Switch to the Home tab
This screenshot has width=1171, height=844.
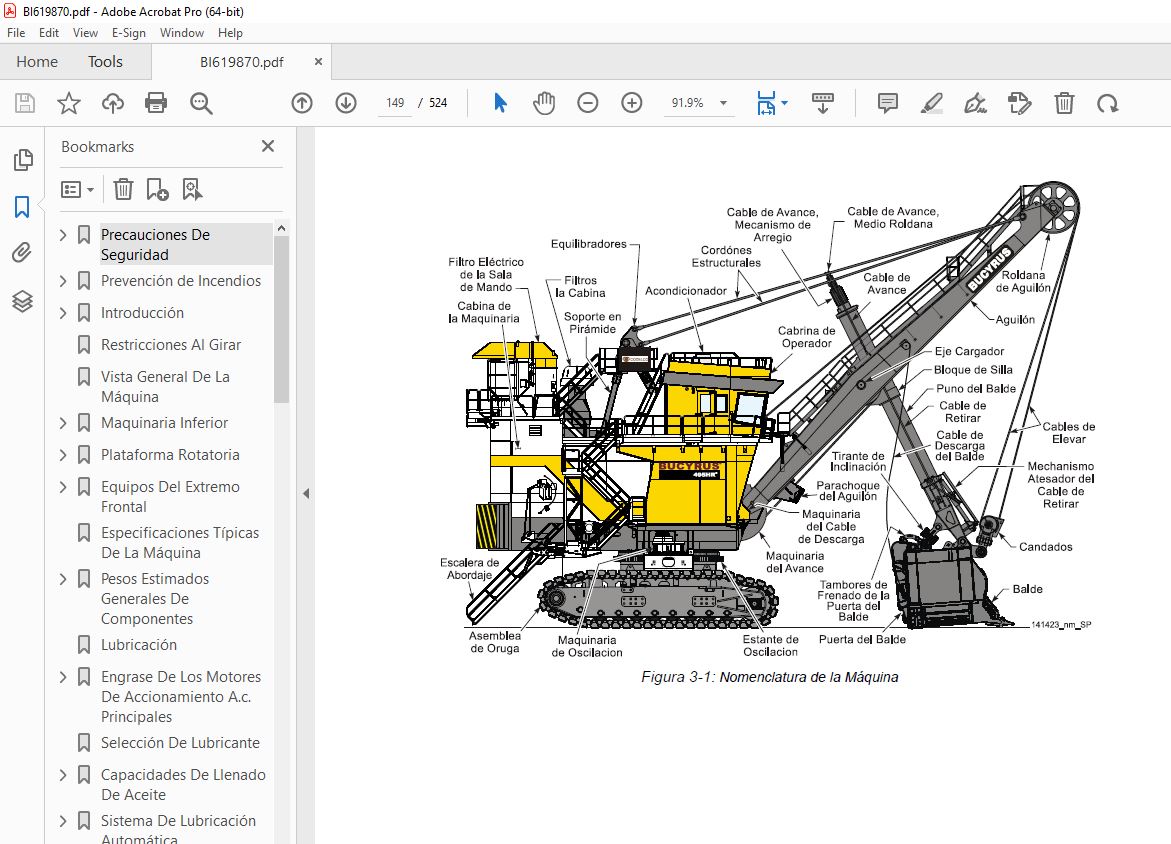[x=37, y=62]
